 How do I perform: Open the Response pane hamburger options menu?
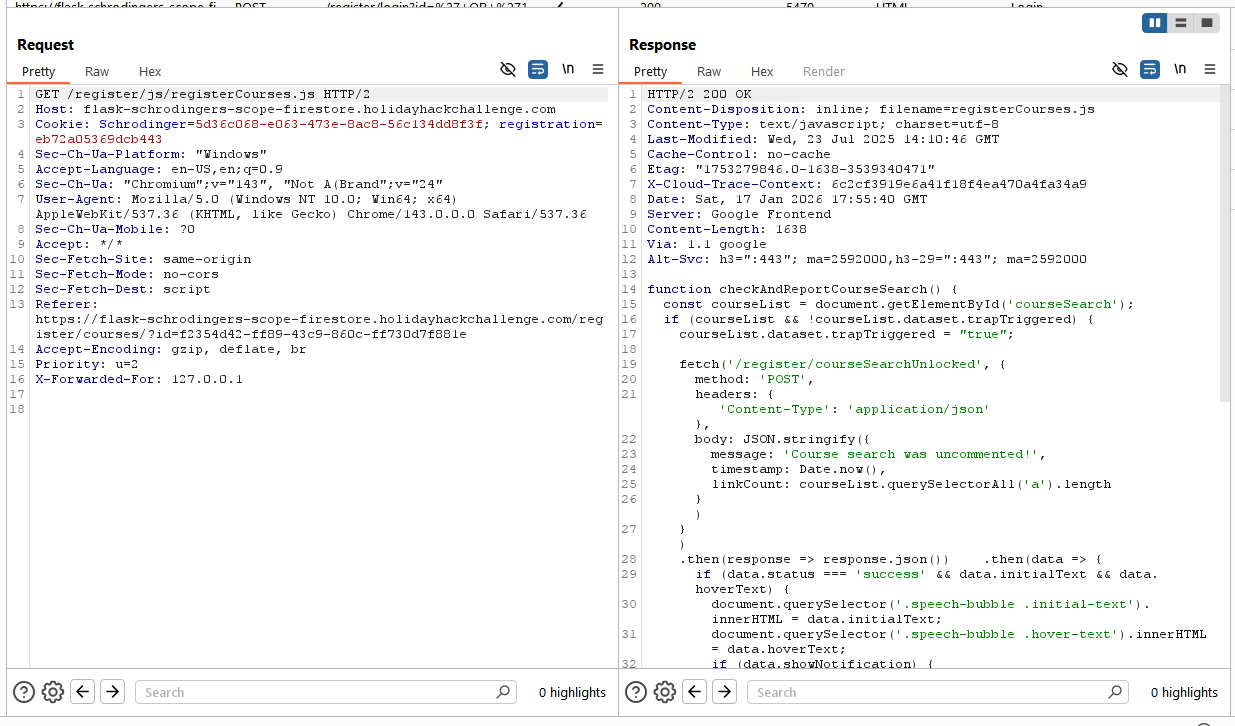click(x=1210, y=69)
